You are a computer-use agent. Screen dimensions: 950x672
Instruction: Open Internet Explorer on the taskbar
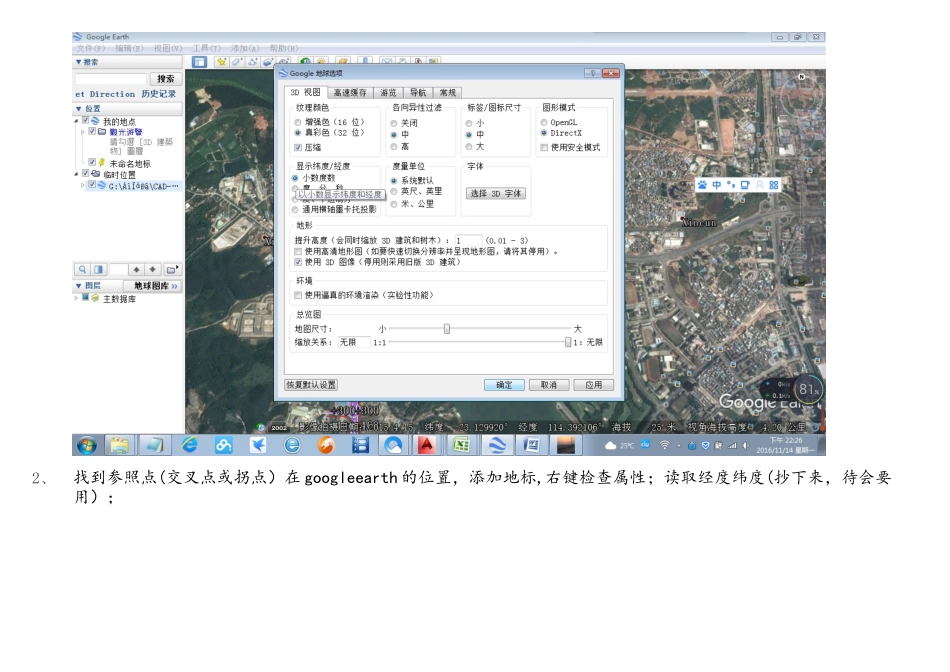click(x=190, y=446)
